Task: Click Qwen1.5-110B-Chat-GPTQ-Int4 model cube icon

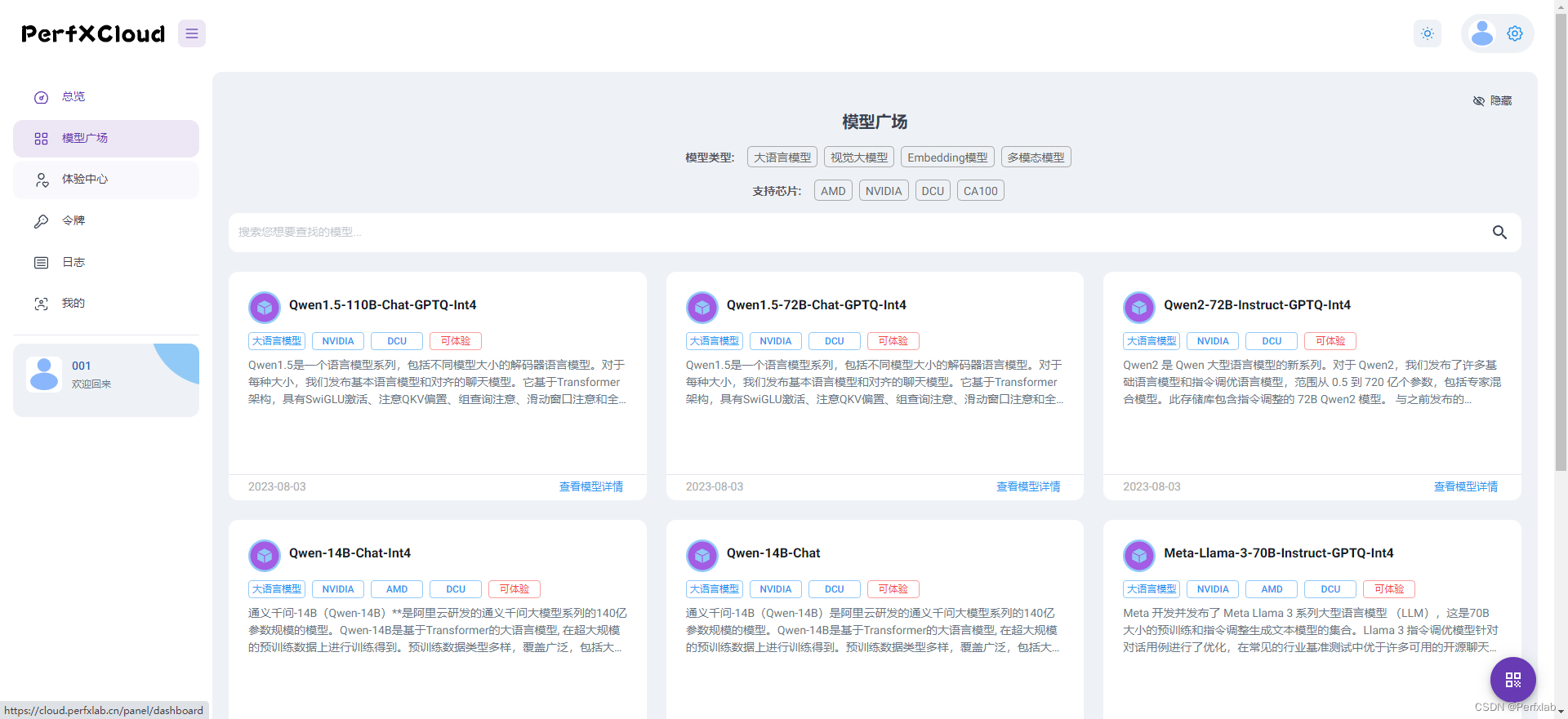Action: pyautogui.click(x=265, y=308)
